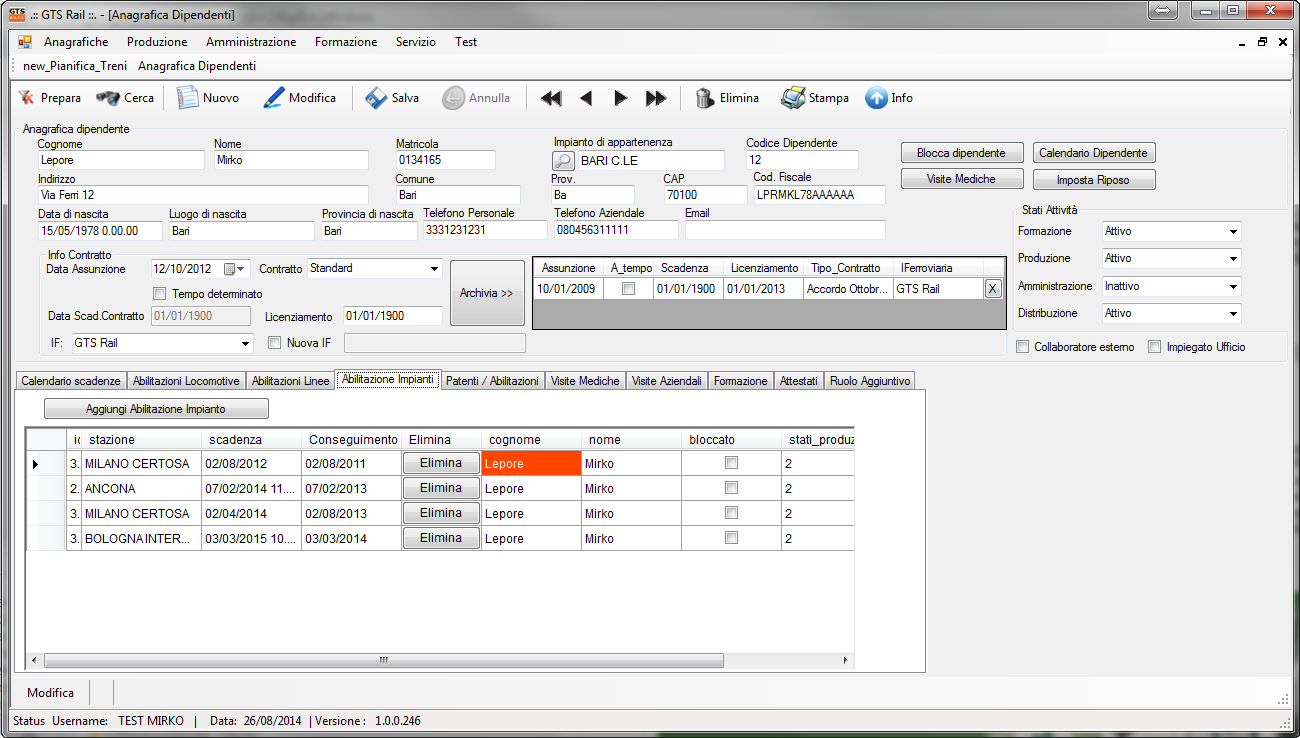This screenshot has height=738, width=1300.
Task: Select the ANCONA station cell
Action: pos(141,488)
